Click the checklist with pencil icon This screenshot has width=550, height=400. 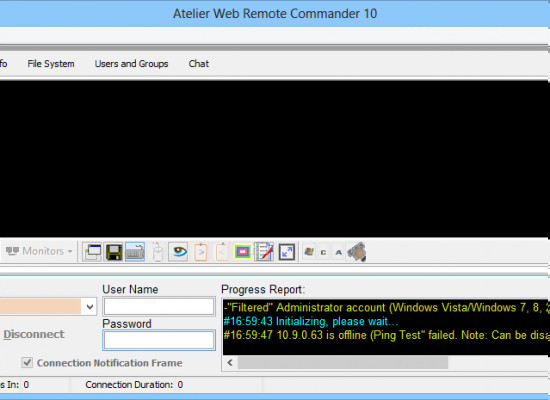pos(264,252)
